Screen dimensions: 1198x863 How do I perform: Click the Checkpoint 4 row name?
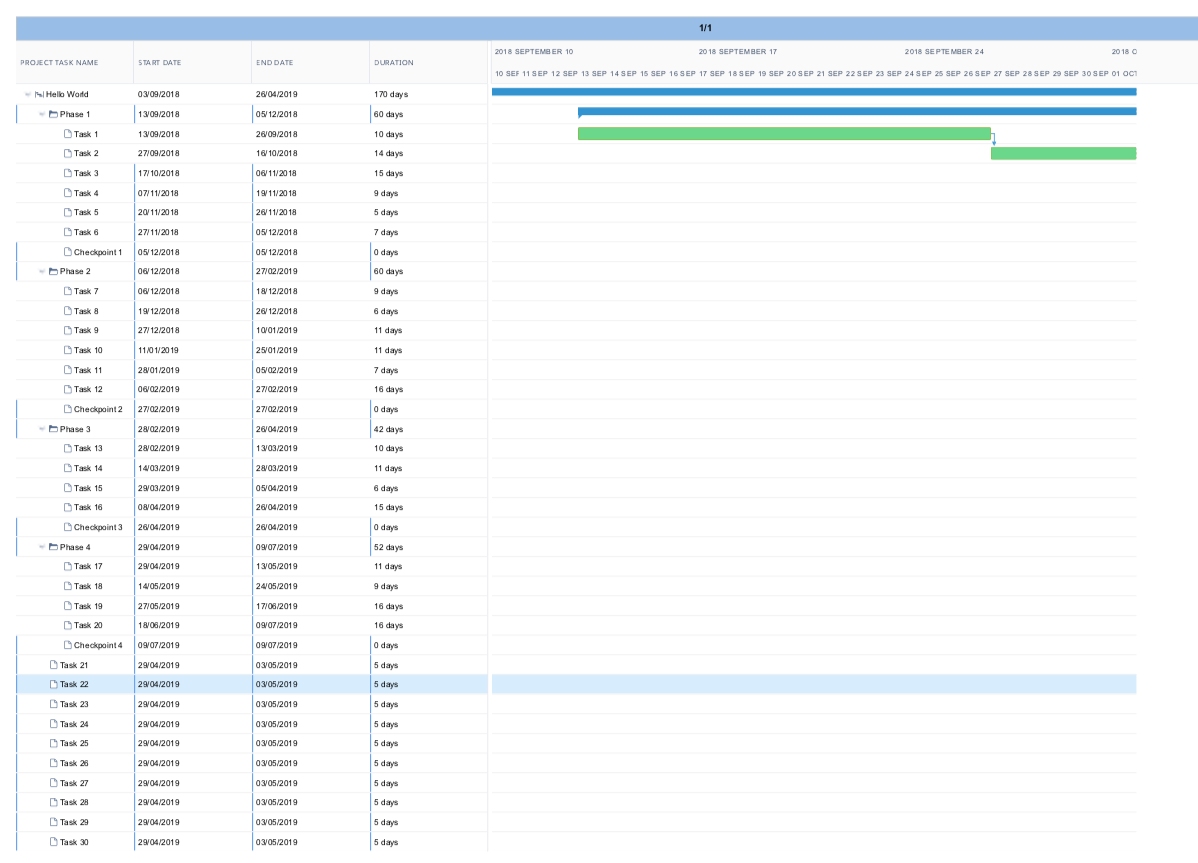click(98, 645)
